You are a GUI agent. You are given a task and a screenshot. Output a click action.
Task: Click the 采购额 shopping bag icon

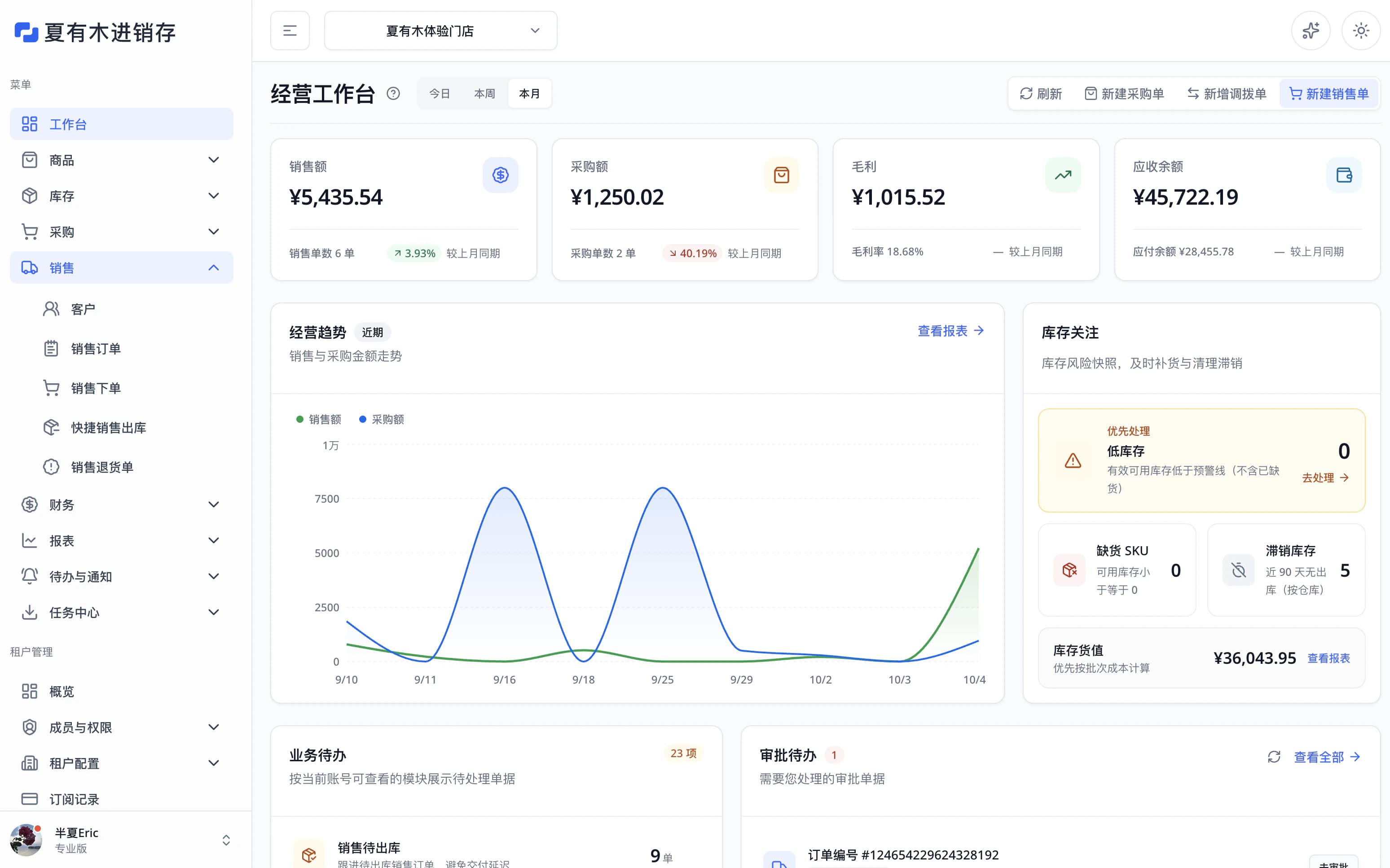pos(781,175)
